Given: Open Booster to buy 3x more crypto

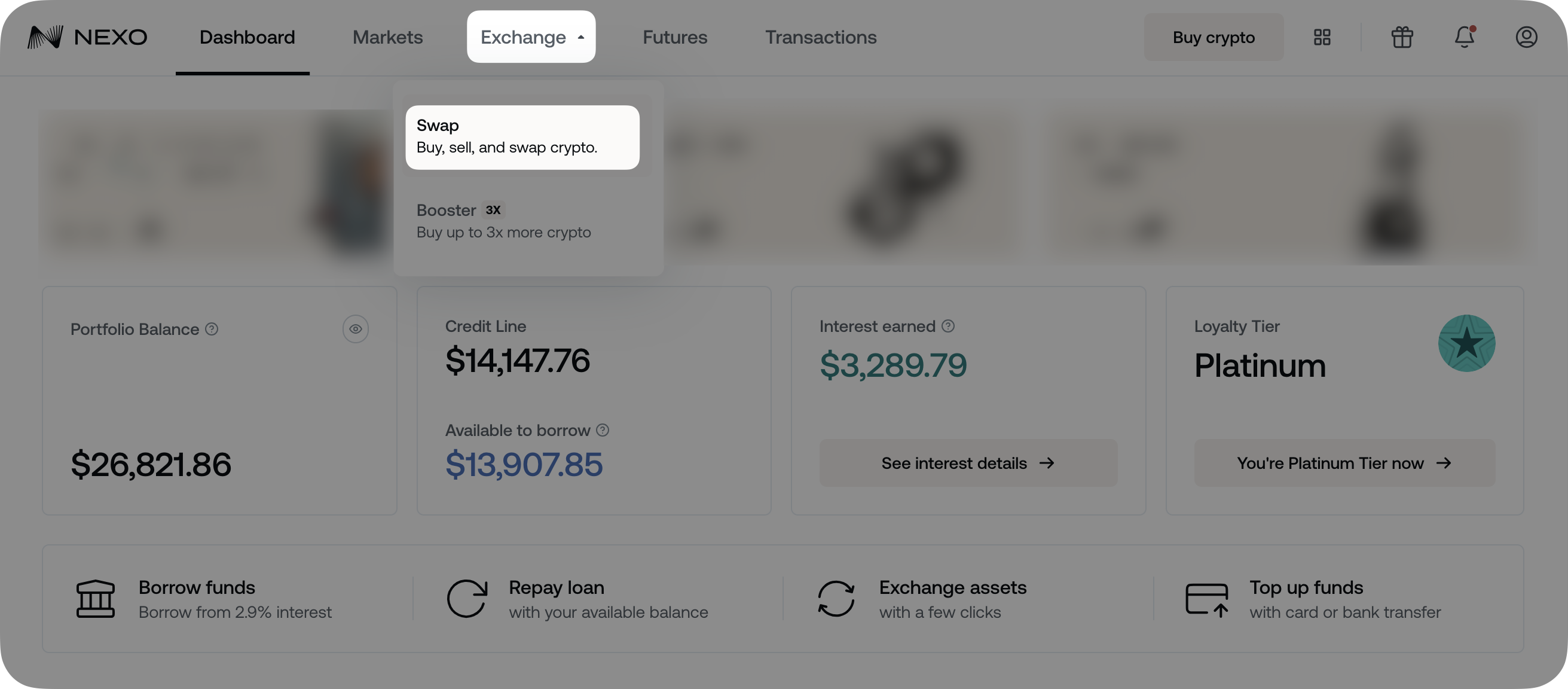Looking at the screenshot, I should tap(503, 221).
